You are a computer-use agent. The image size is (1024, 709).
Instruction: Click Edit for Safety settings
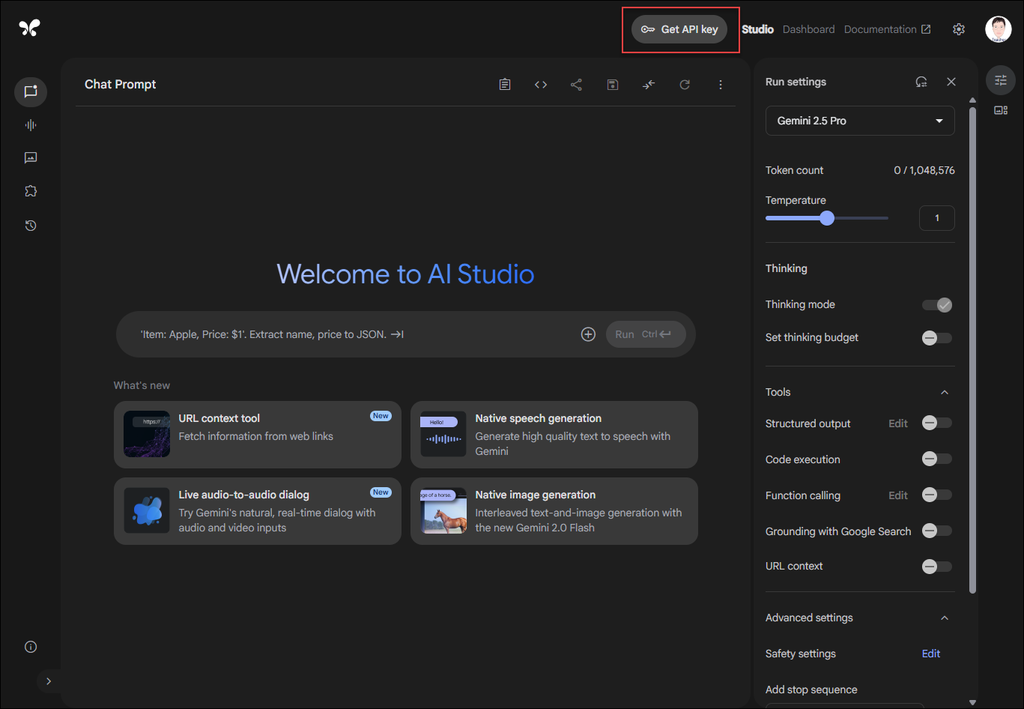click(931, 654)
